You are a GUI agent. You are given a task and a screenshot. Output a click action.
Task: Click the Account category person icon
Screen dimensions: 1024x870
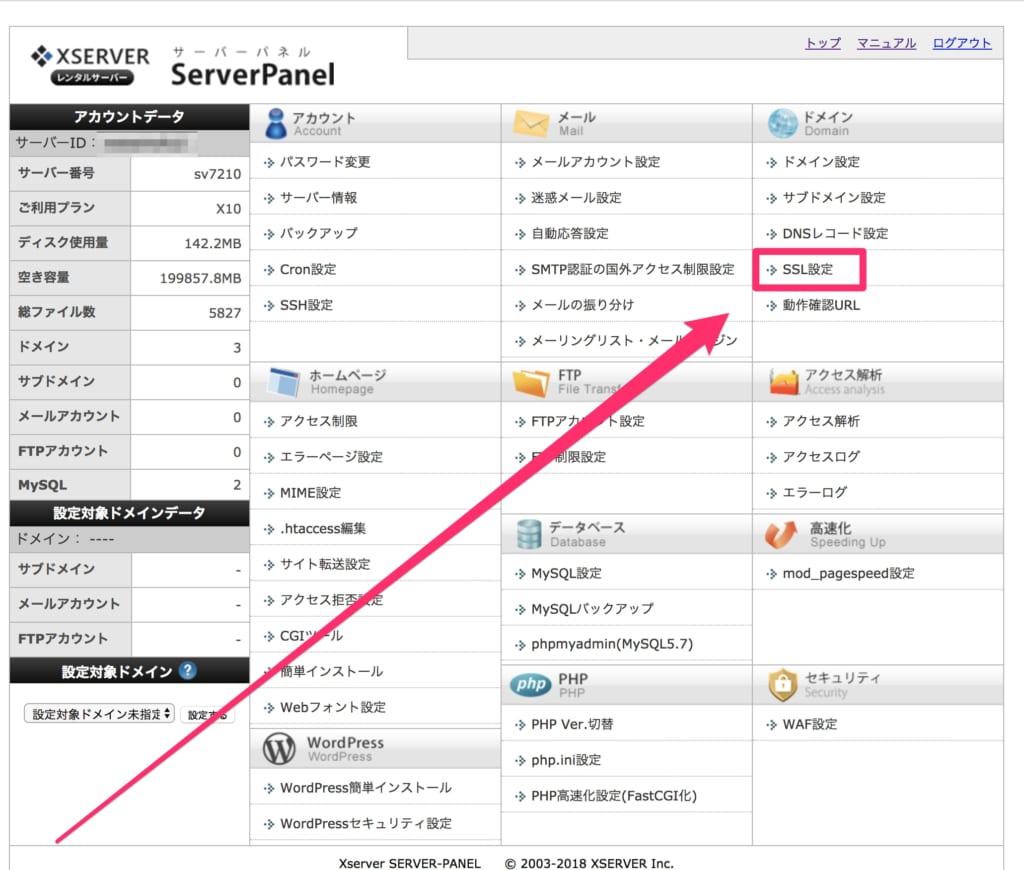[276, 123]
